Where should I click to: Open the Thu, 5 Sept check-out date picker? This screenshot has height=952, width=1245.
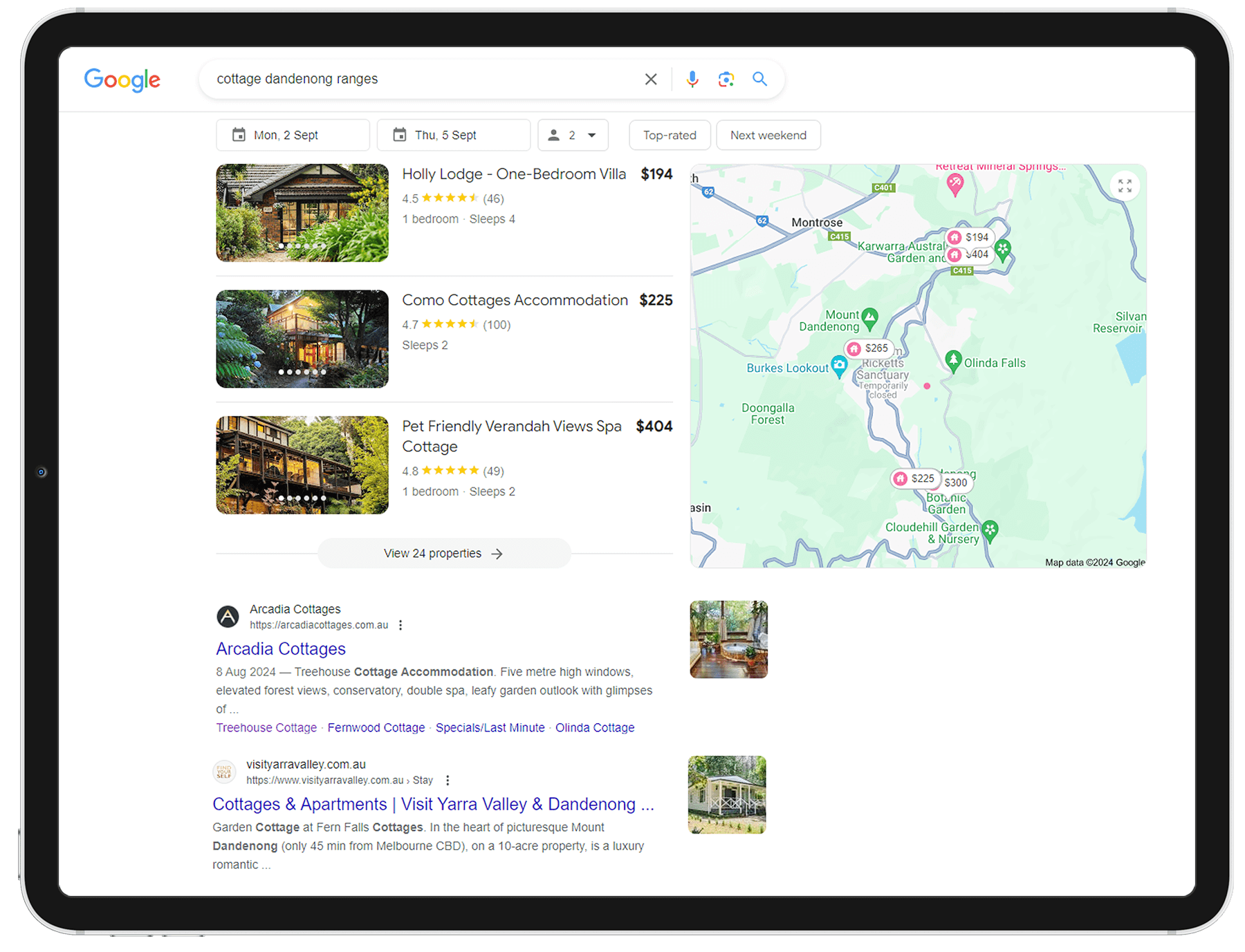(454, 135)
